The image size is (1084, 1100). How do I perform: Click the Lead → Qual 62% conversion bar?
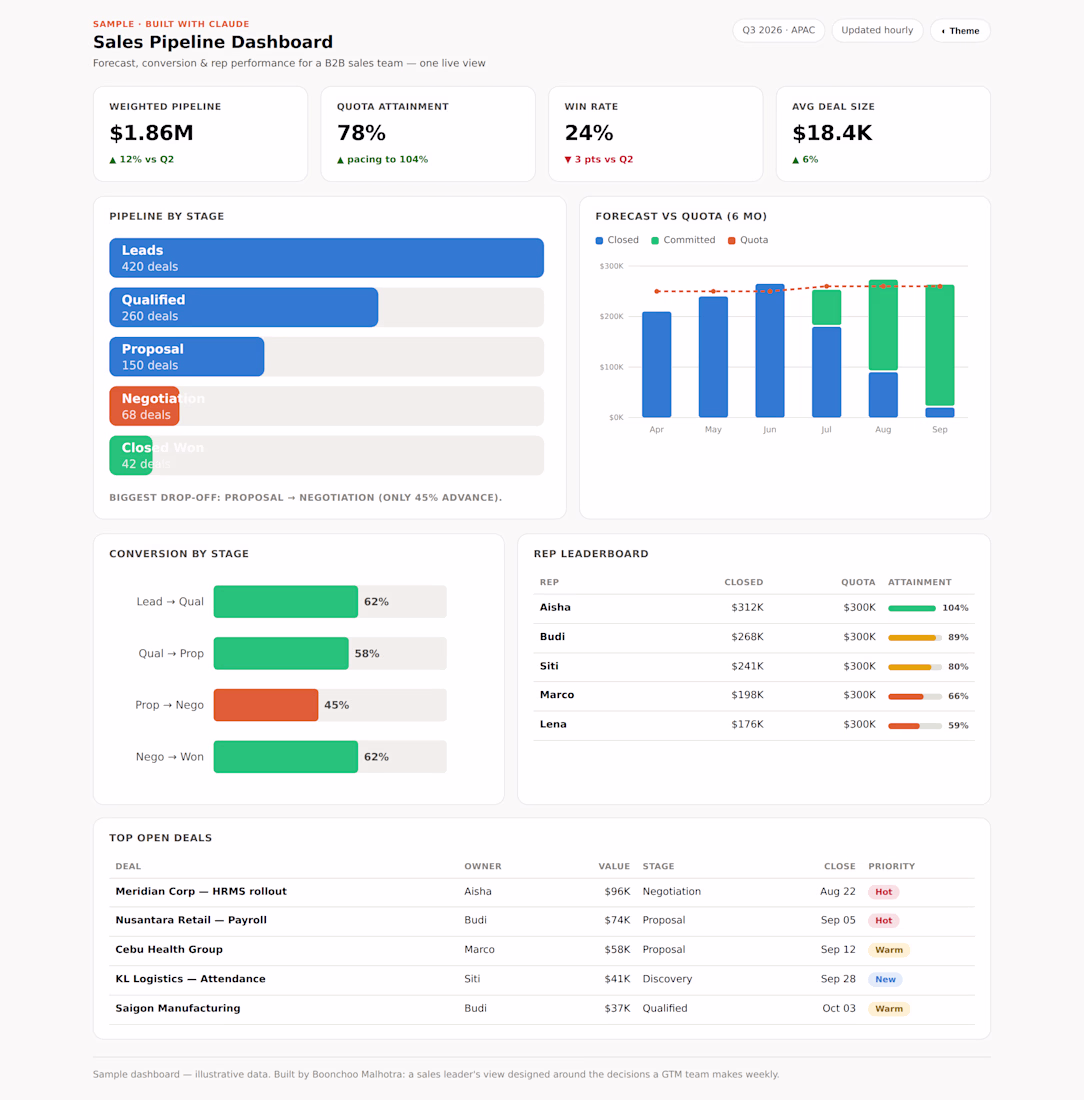click(x=286, y=602)
